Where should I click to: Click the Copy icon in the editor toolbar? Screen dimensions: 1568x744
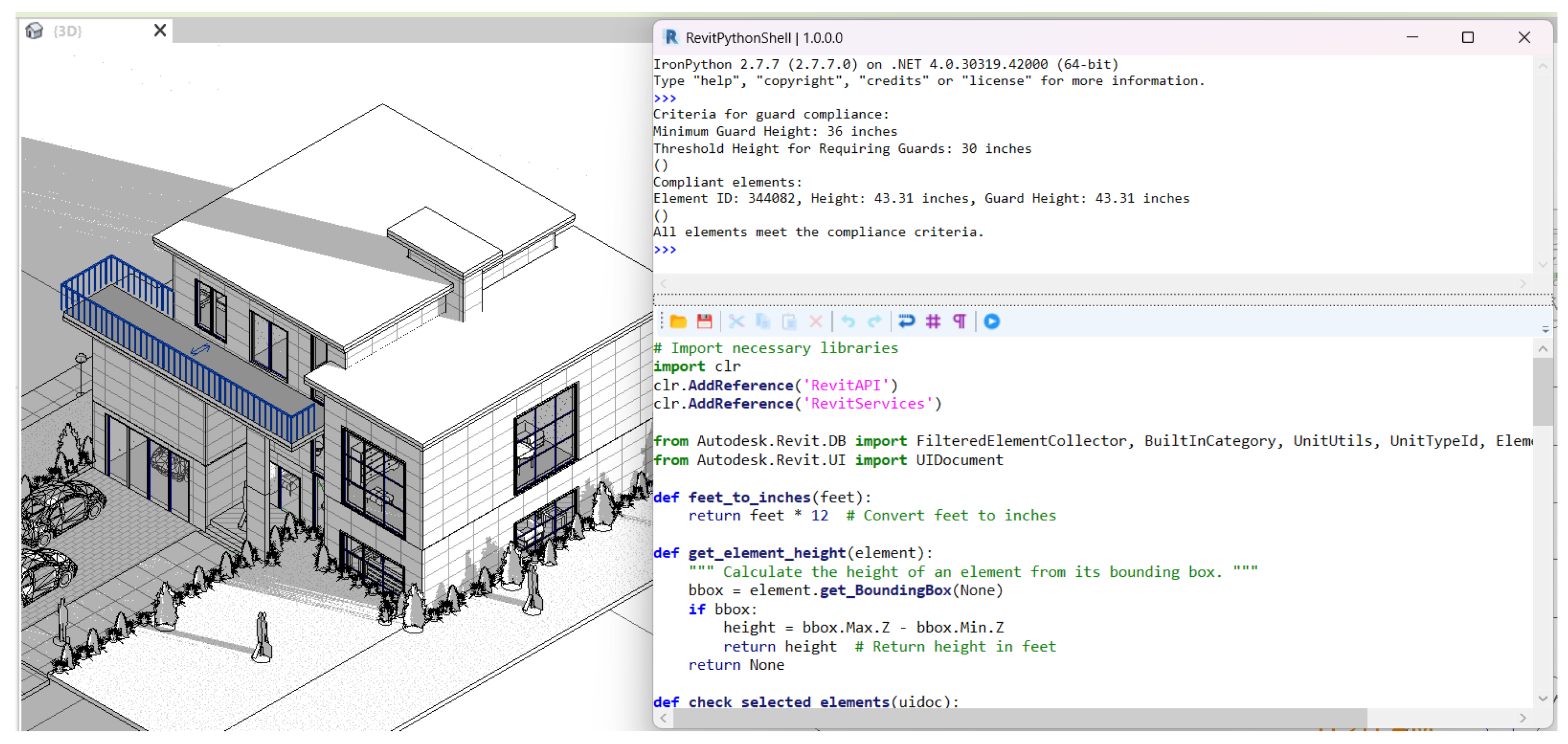(x=762, y=321)
